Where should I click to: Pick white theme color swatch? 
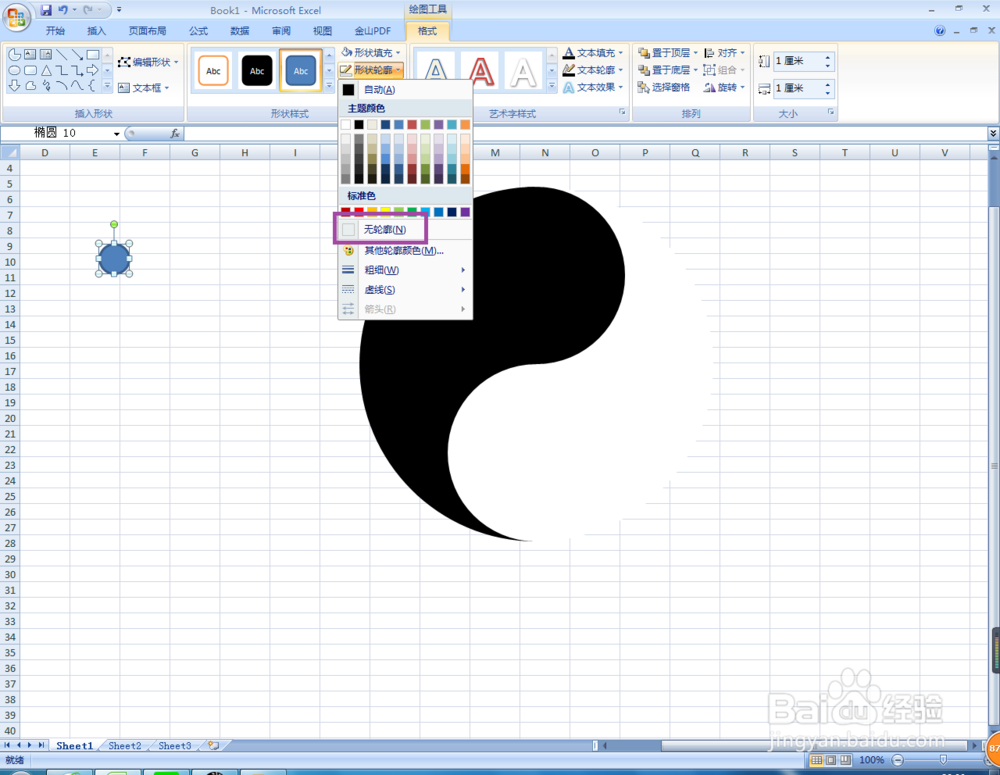click(x=346, y=124)
